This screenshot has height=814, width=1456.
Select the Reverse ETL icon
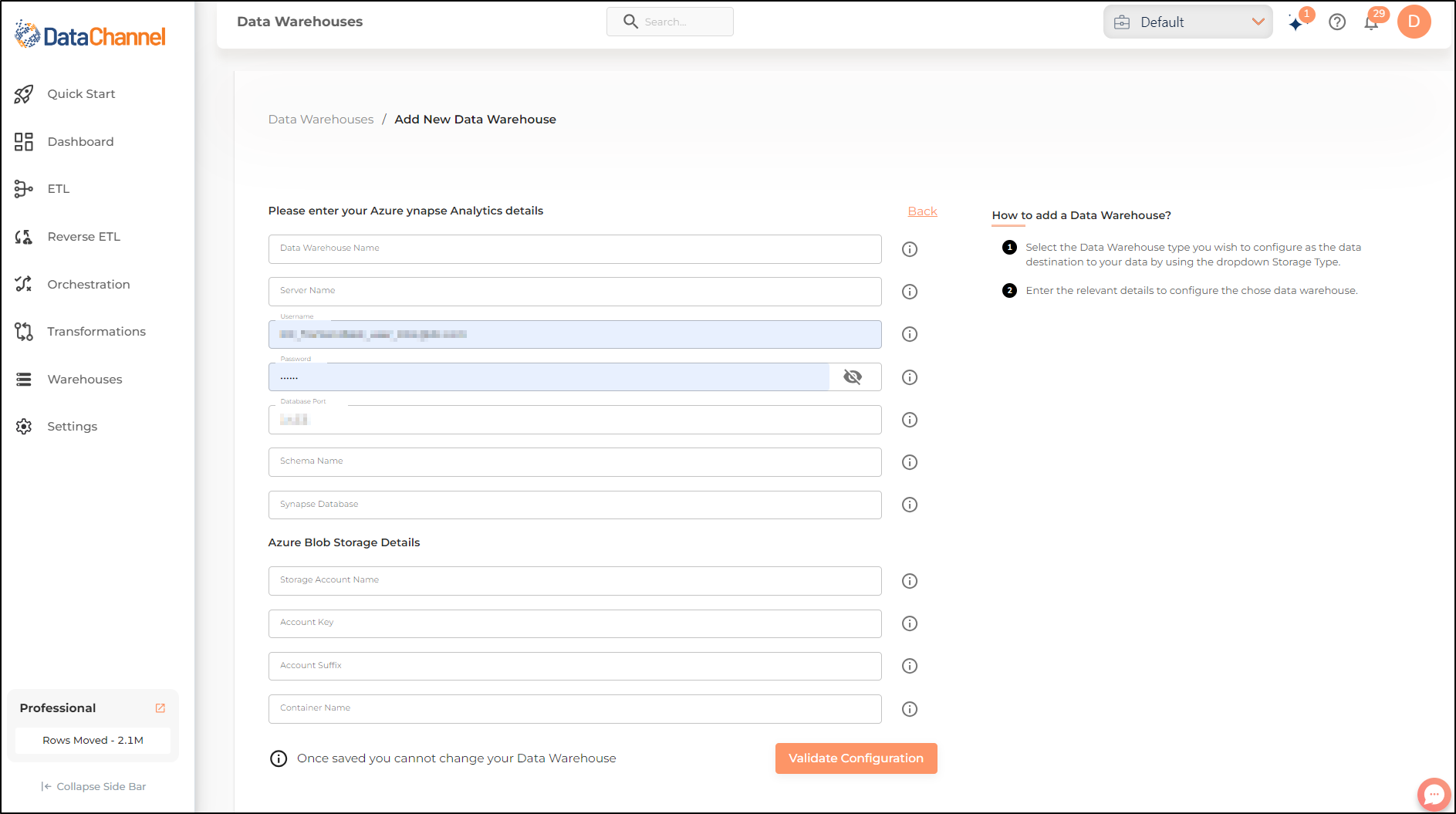click(x=24, y=237)
